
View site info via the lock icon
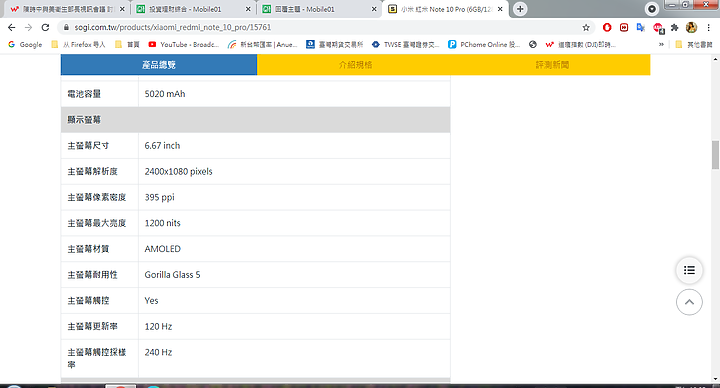click(66, 28)
